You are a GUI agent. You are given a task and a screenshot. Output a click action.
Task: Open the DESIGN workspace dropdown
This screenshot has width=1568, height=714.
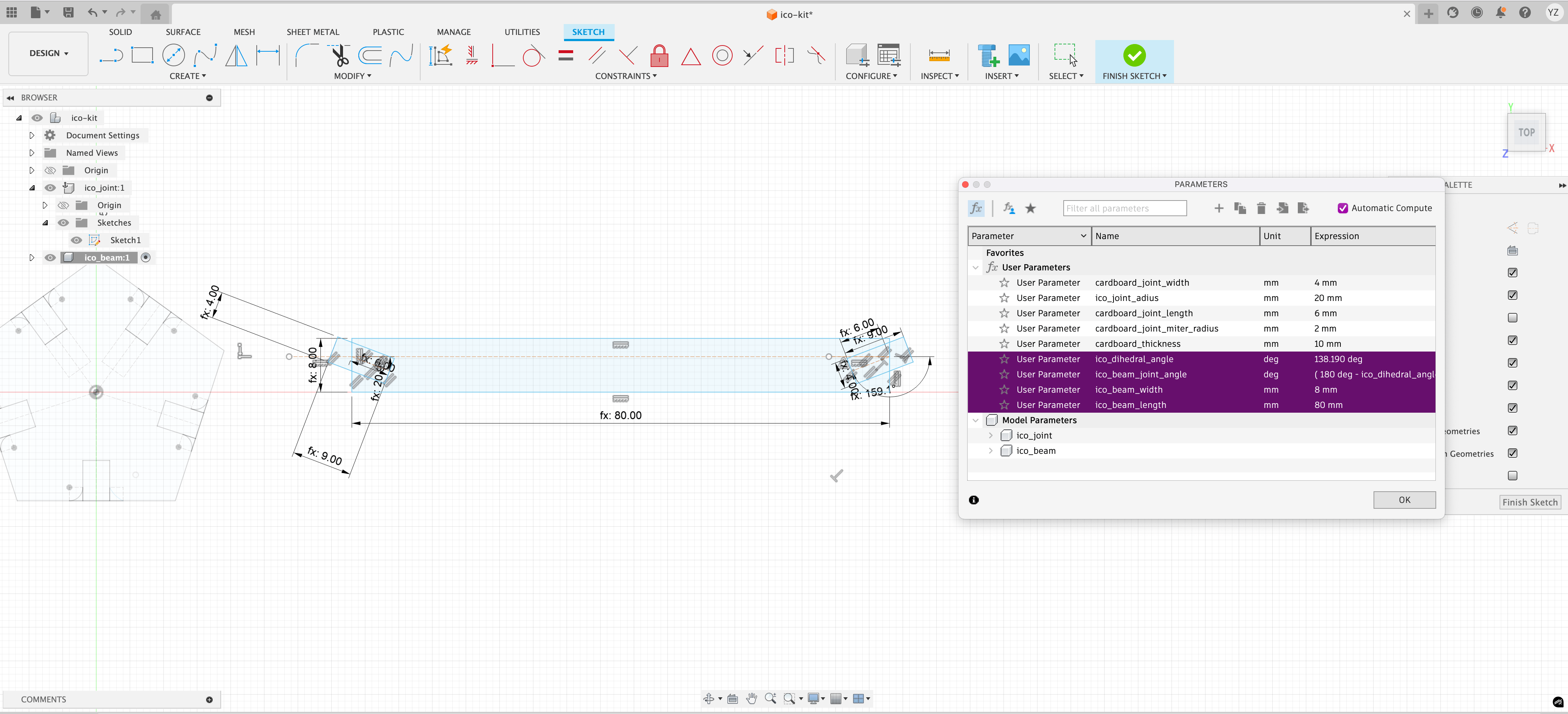(49, 53)
